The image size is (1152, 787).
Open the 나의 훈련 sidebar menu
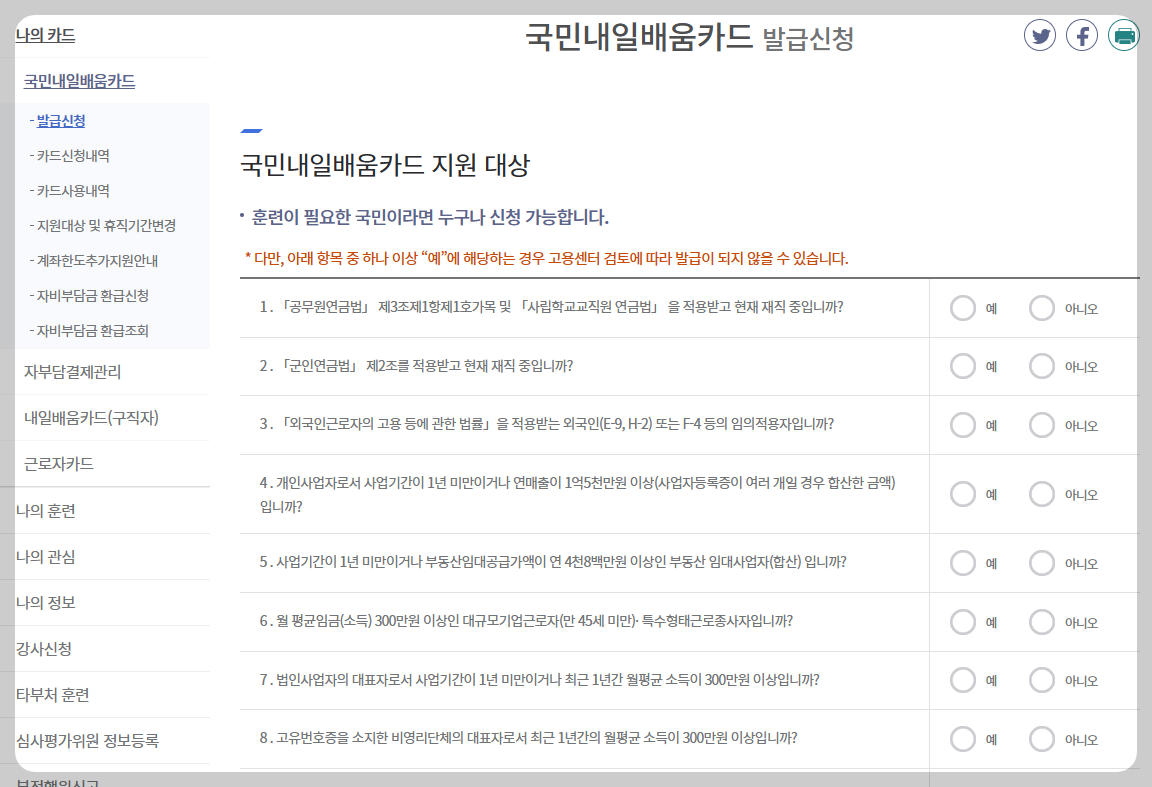click(x=46, y=511)
